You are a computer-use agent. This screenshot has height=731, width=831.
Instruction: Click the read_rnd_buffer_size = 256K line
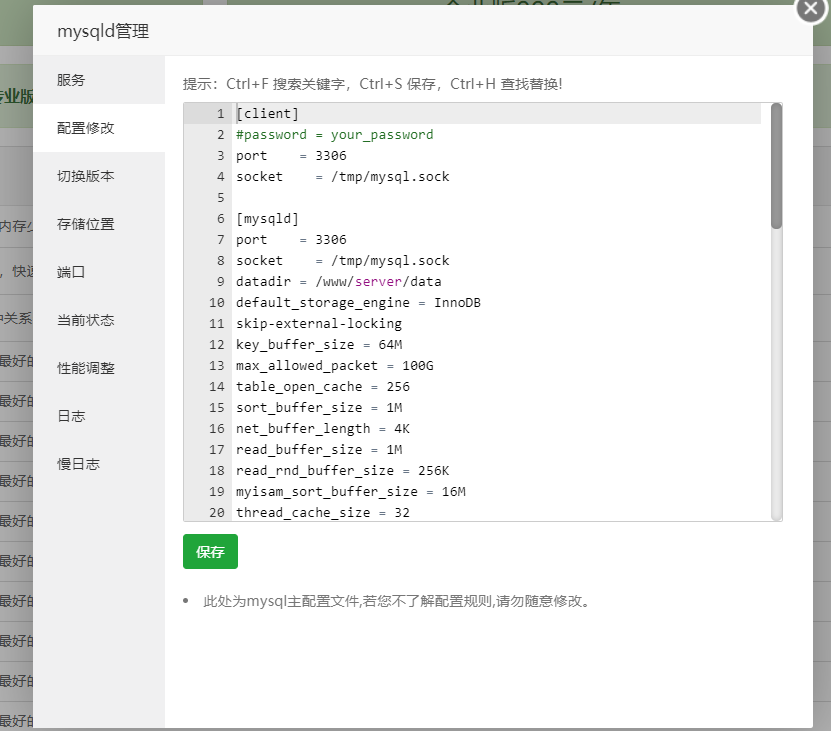(342, 471)
